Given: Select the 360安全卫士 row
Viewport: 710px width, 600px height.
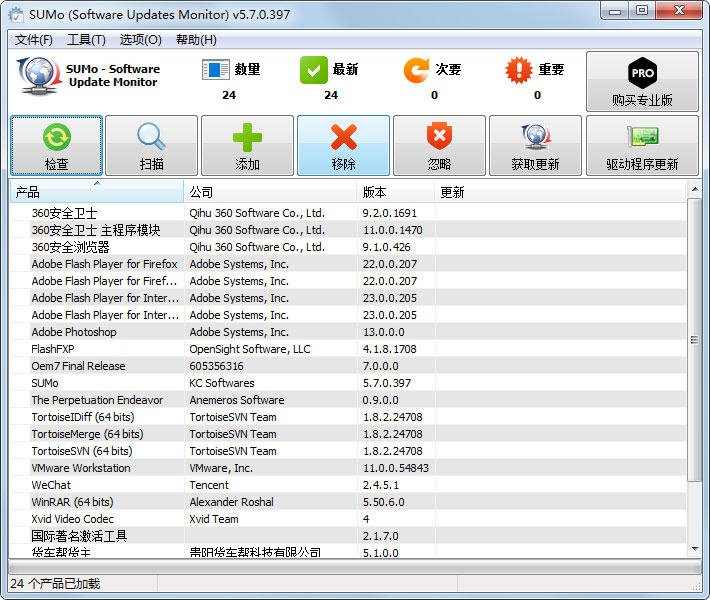Looking at the screenshot, I should coord(348,213).
